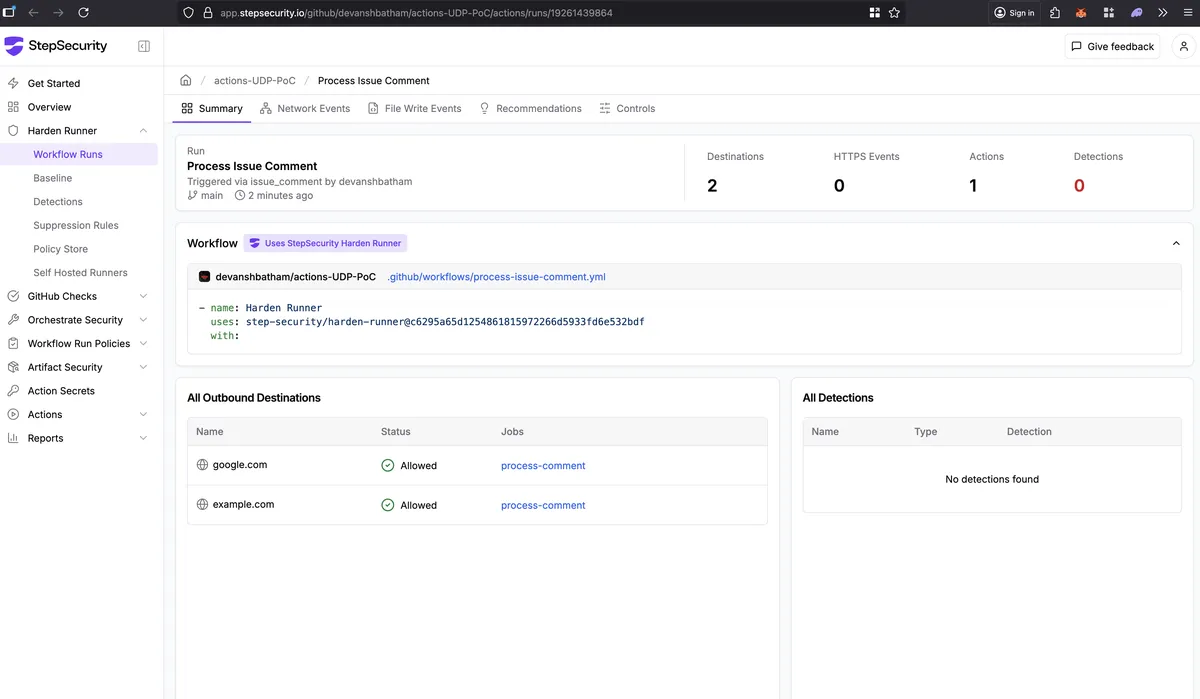Open Self Hosted Runners page
This screenshot has height=699, width=1200.
[x=80, y=272]
